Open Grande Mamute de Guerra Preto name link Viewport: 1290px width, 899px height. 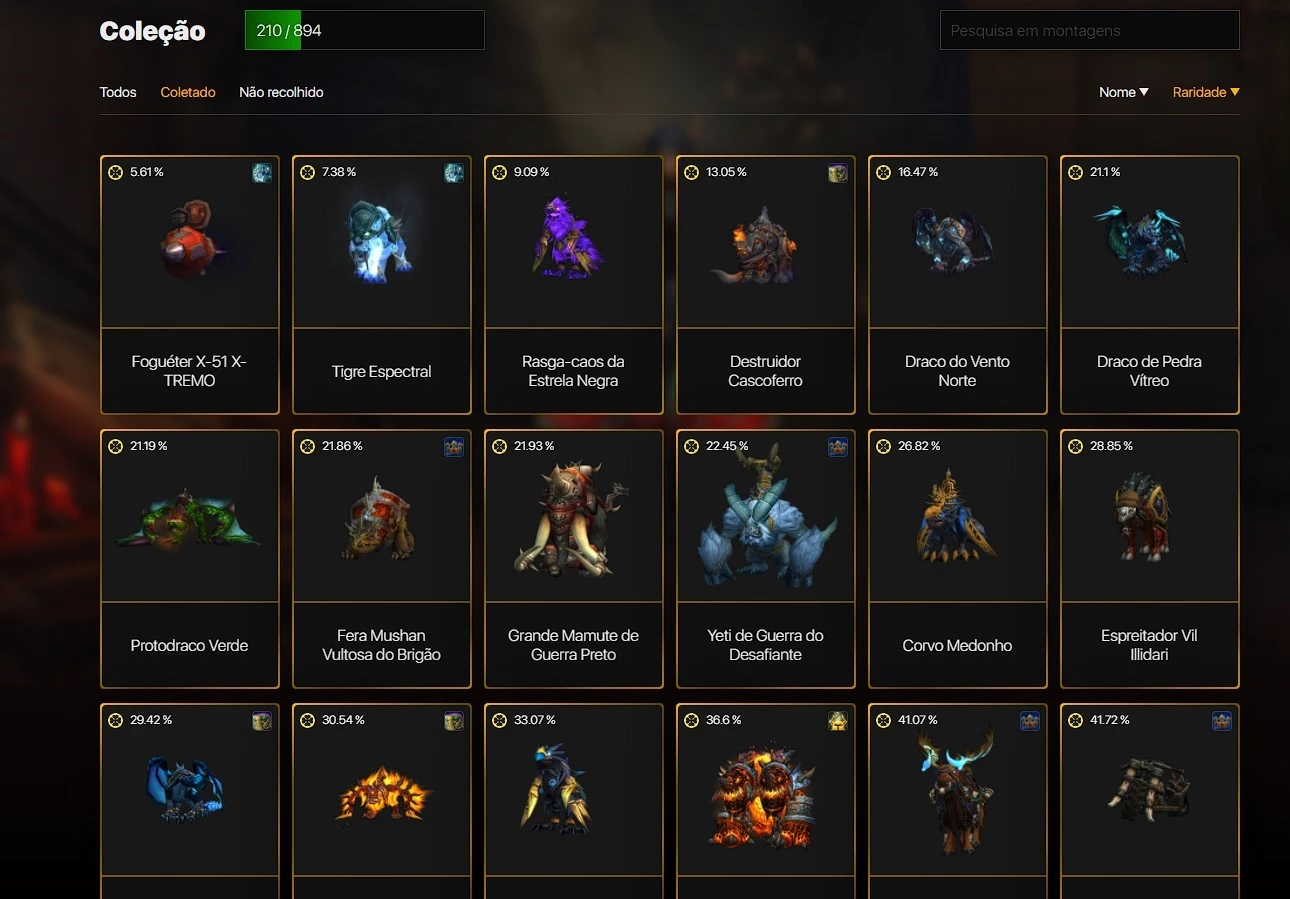574,645
